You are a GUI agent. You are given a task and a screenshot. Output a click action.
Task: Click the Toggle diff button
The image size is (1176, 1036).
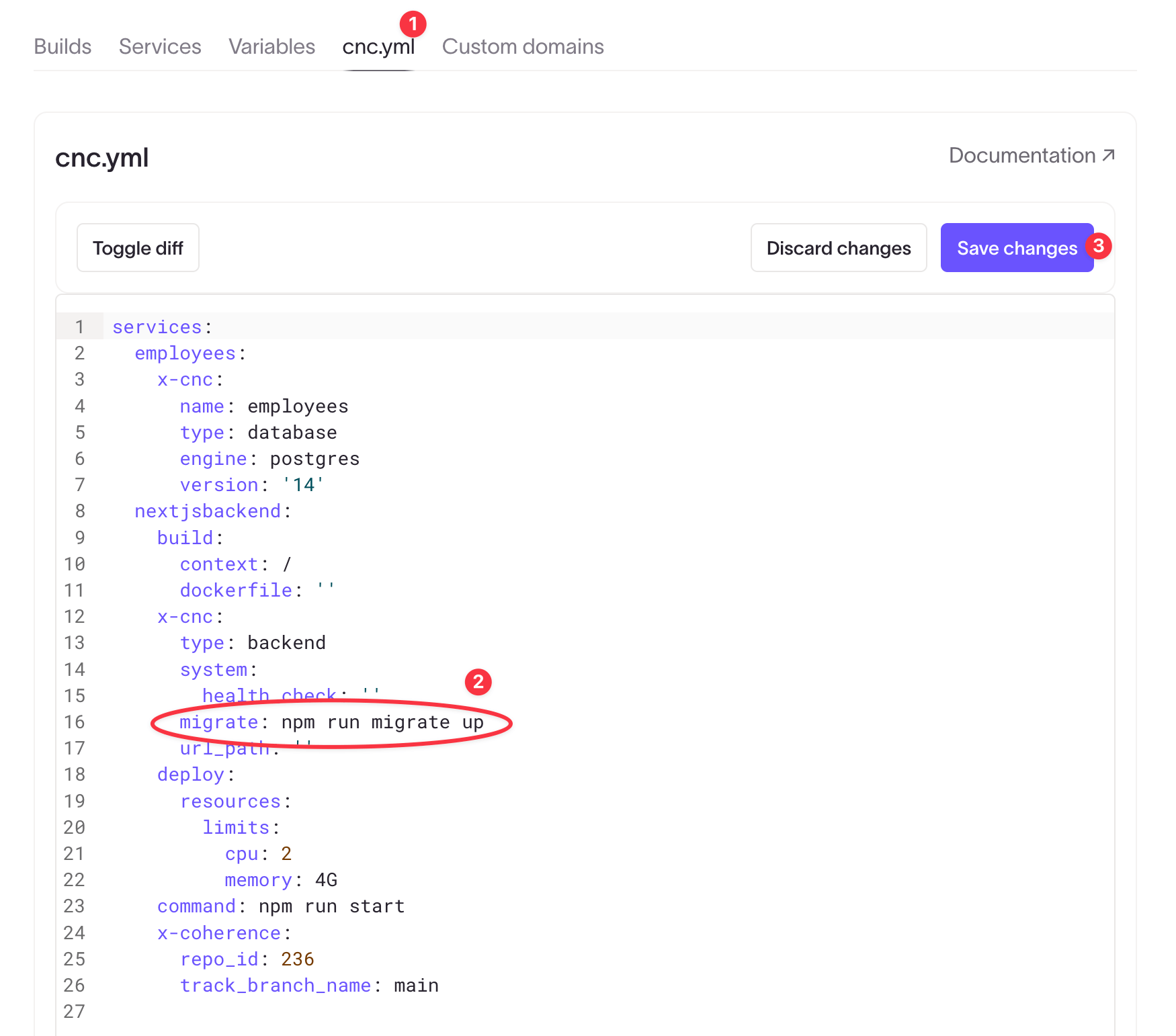point(138,248)
